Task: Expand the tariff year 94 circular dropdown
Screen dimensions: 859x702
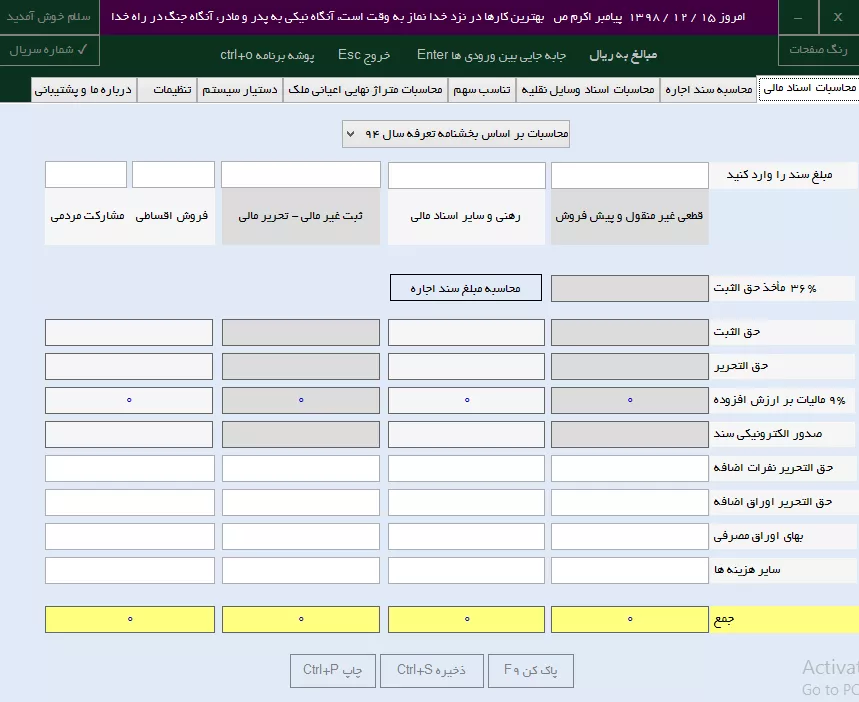Action: [455, 133]
